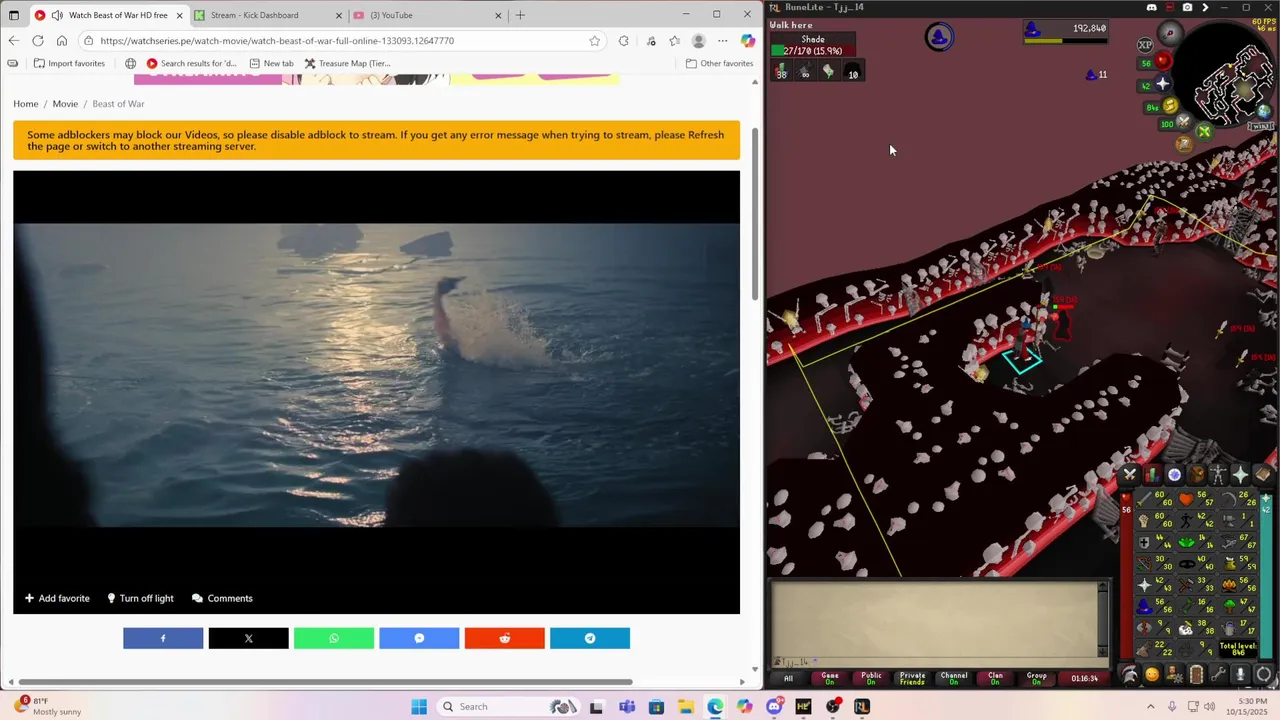Screen dimensions: 1280x720
Task: Mute the Beast of War browser tab
Action: 57,15
